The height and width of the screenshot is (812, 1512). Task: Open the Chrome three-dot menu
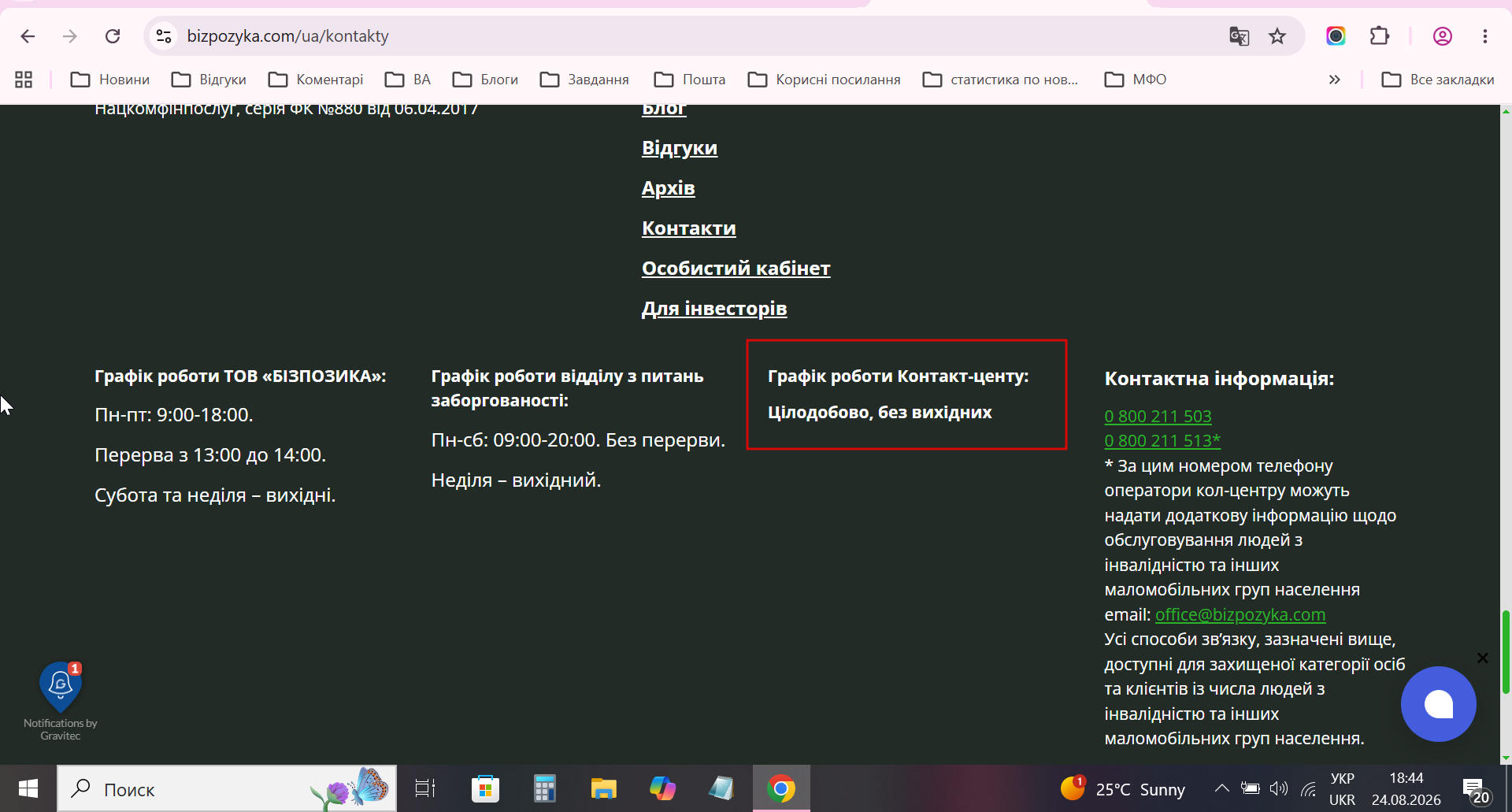click(1484, 36)
